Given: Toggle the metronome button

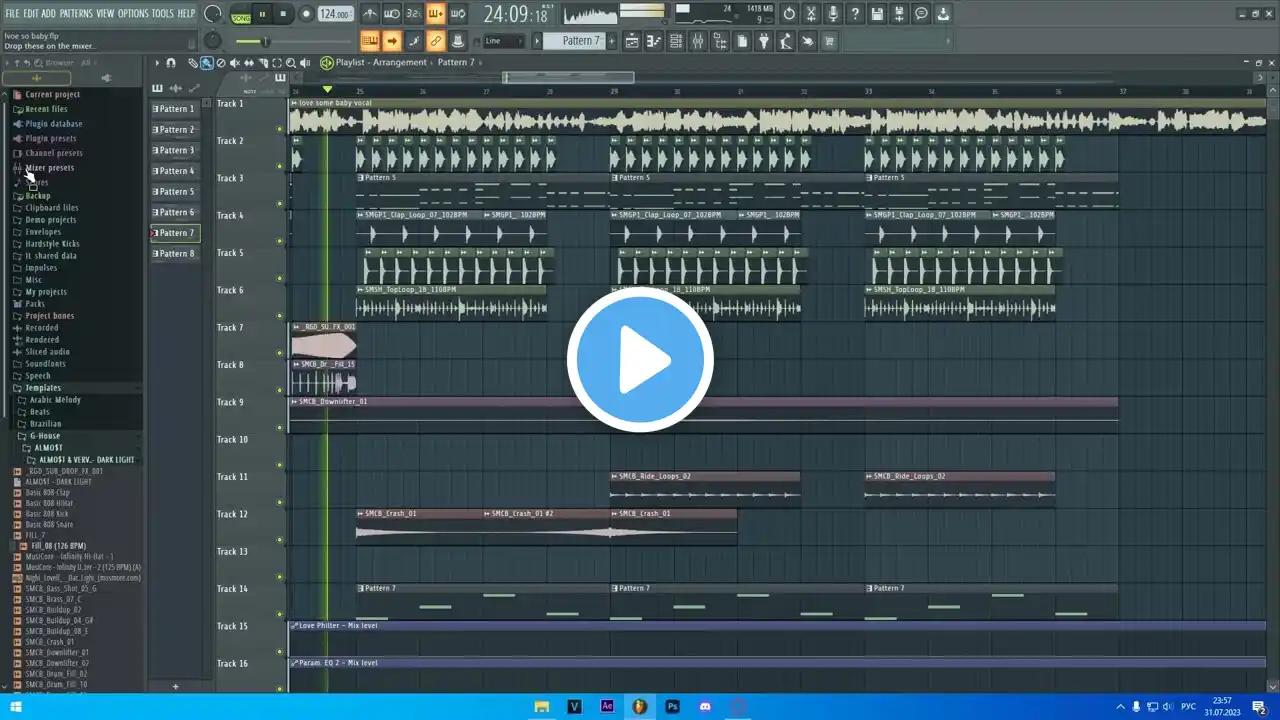Looking at the screenshot, I should [370, 14].
